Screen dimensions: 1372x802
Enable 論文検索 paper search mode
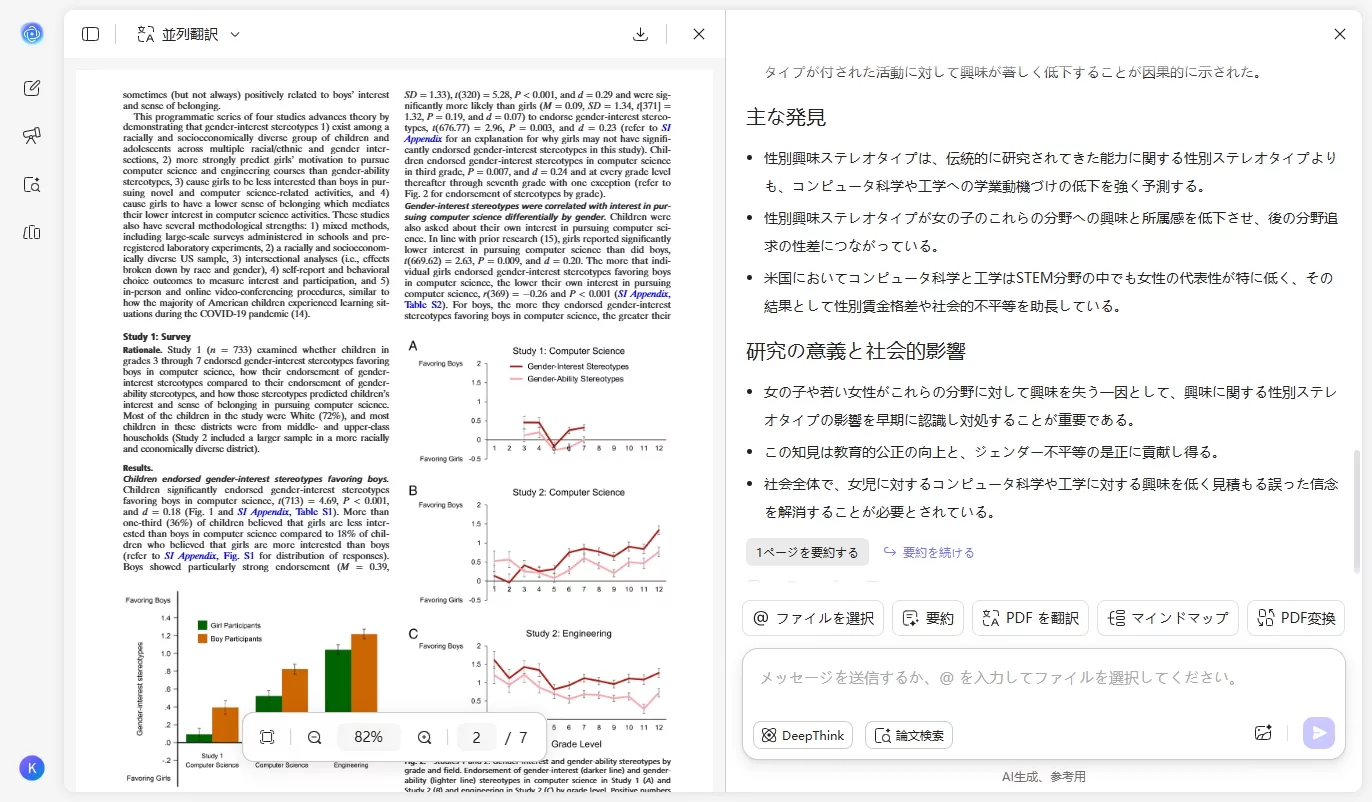[910, 735]
